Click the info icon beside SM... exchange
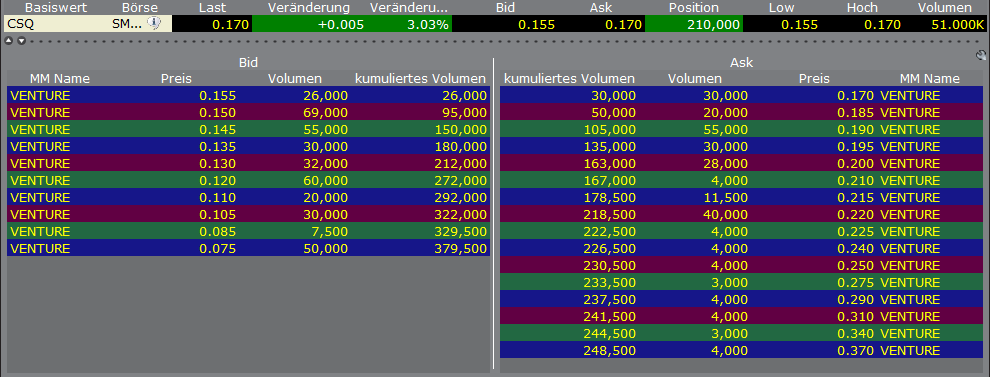 (x=154, y=23)
